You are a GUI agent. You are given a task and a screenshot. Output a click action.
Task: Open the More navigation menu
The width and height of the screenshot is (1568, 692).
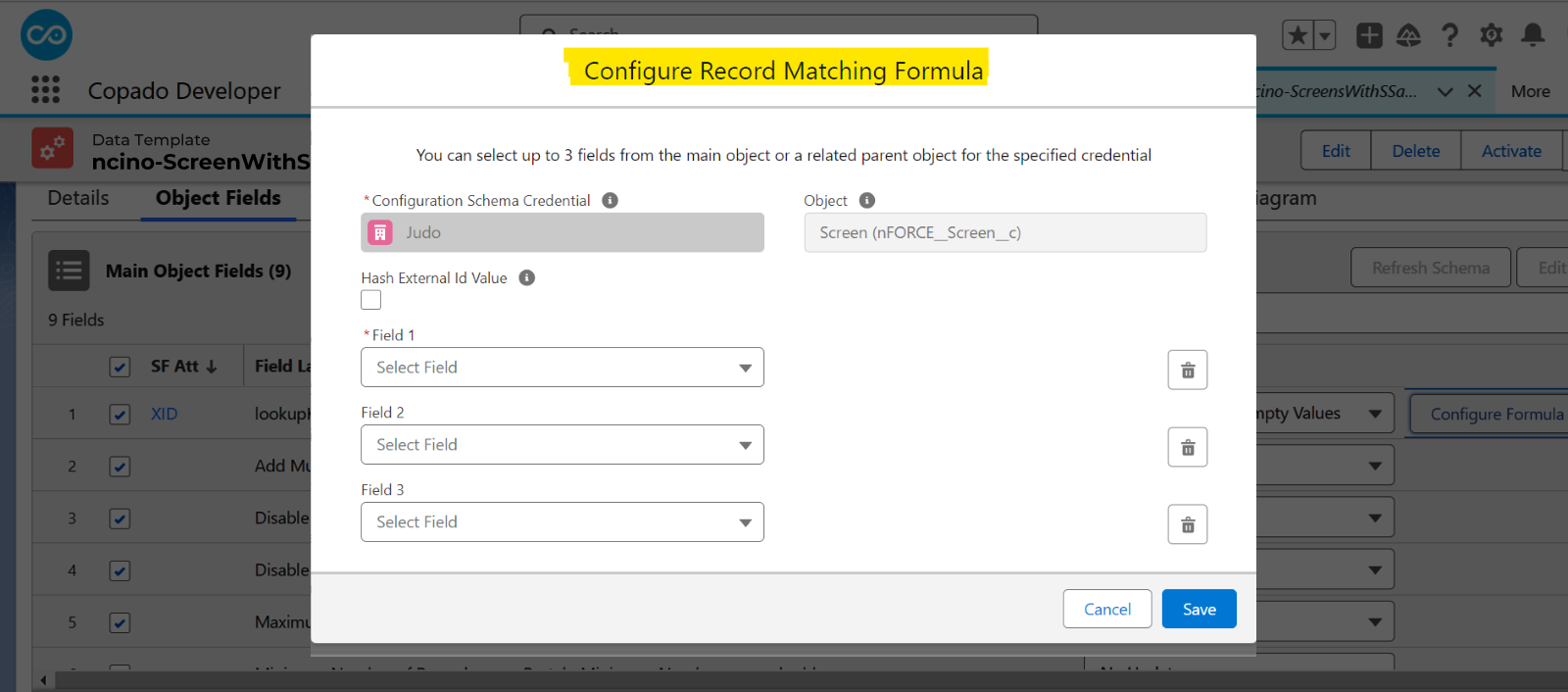click(1531, 91)
